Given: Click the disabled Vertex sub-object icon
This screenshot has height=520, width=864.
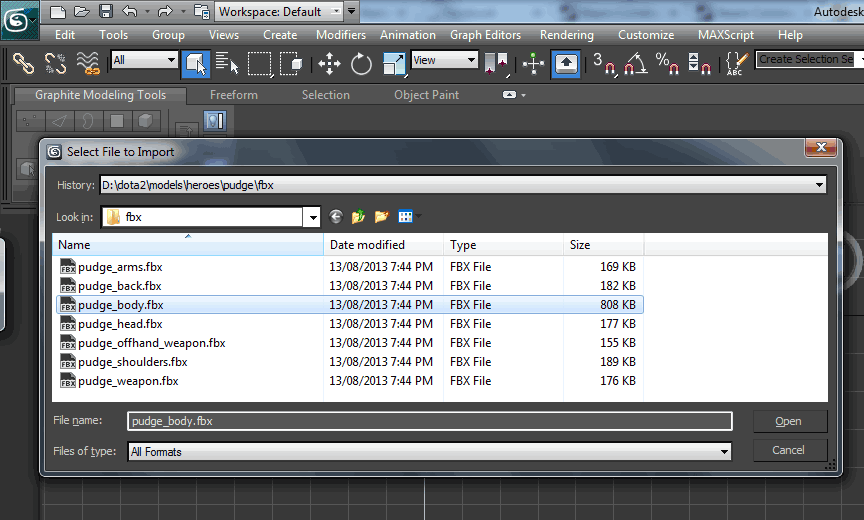Looking at the screenshot, I should click(30, 121).
